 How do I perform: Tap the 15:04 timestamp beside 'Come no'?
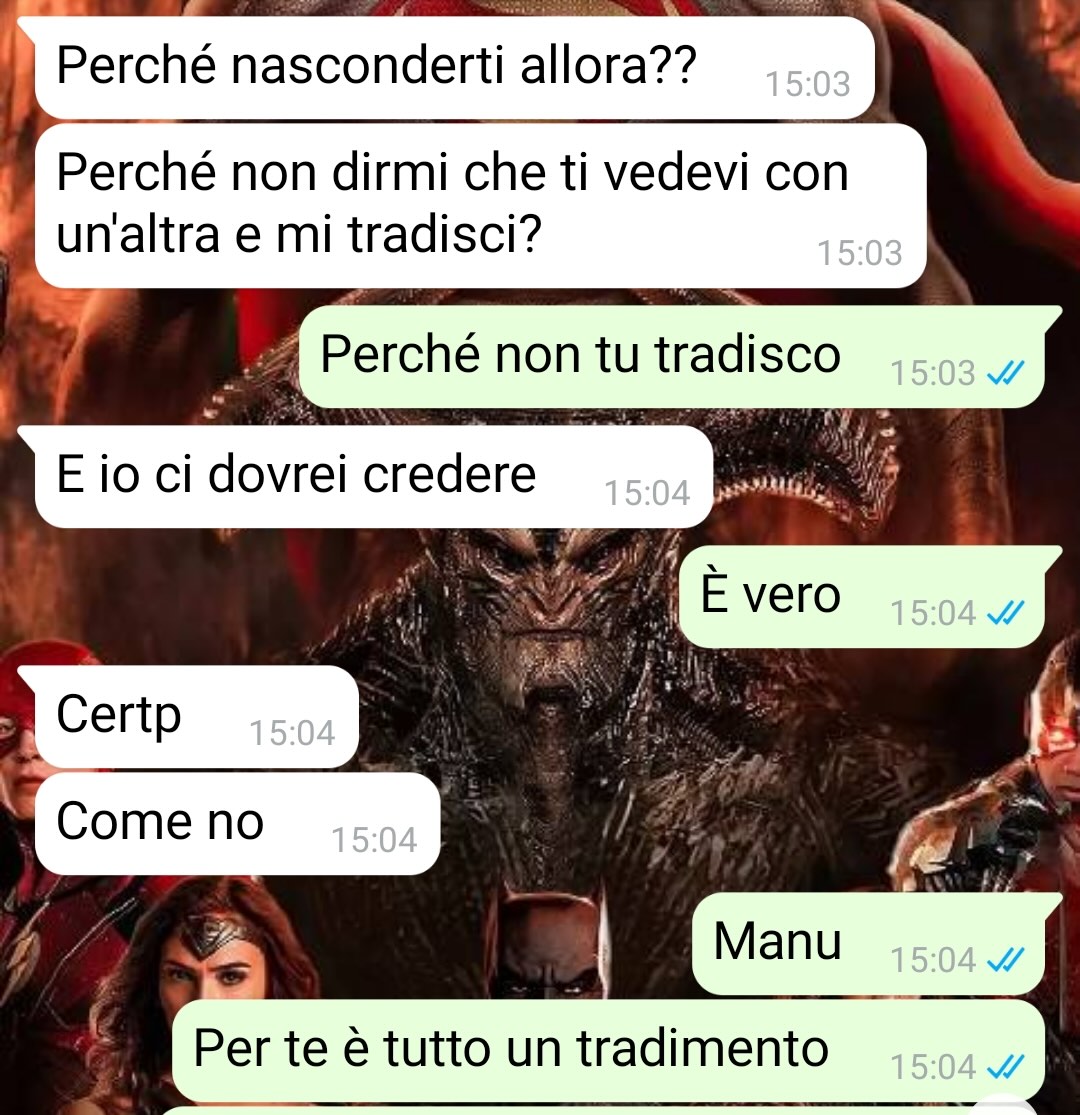pyautogui.click(x=374, y=840)
